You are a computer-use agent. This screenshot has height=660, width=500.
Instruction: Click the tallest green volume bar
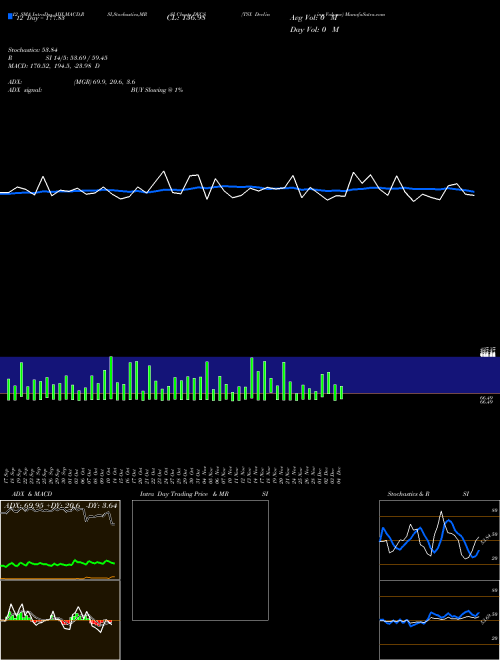point(111,378)
